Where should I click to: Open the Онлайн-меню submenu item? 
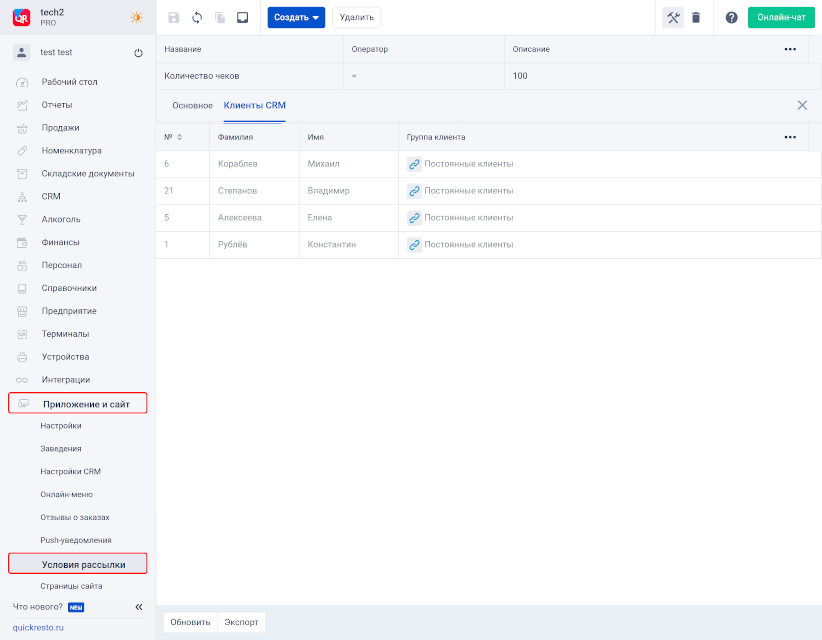pyautogui.click(x=67, y=494)
